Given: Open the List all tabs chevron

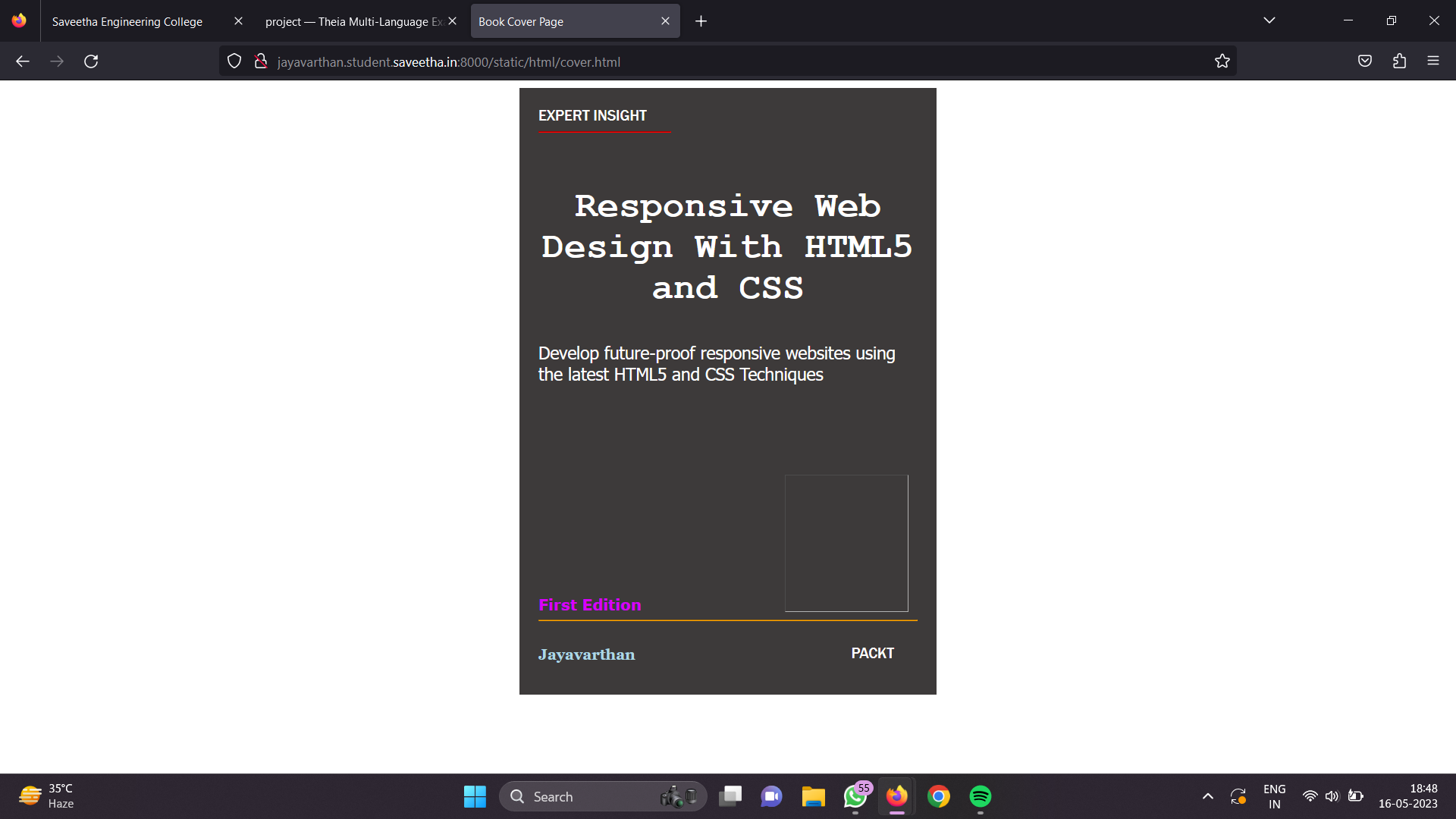Looking at the screenshot, I should pos(1270,20).
